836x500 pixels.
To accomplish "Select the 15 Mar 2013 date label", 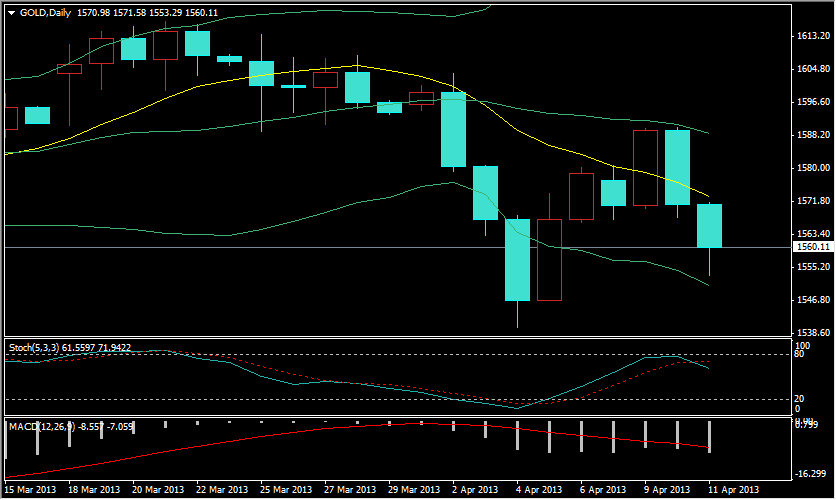I will (x=29, y=490).
